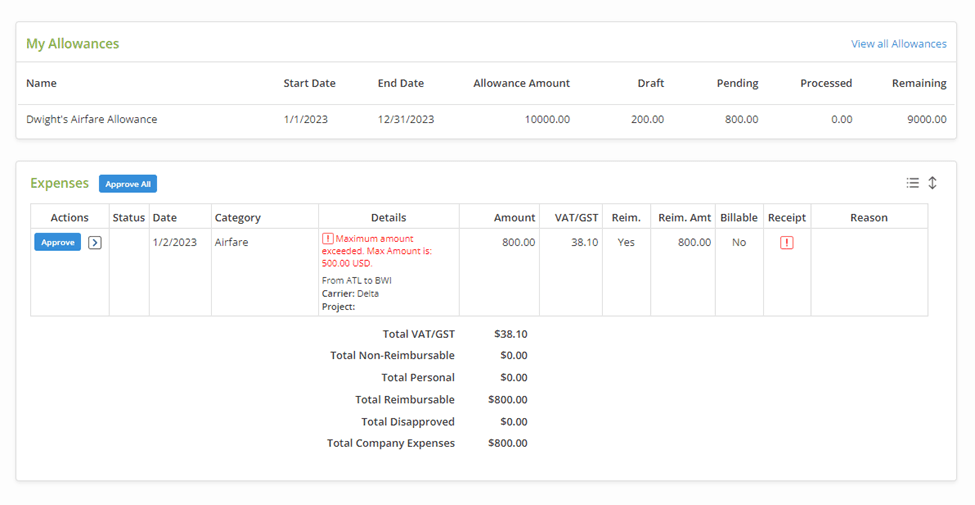Screen dimensions: 975x505
Task: Sort expenses by the Date column header
Action: coord(164,217)
